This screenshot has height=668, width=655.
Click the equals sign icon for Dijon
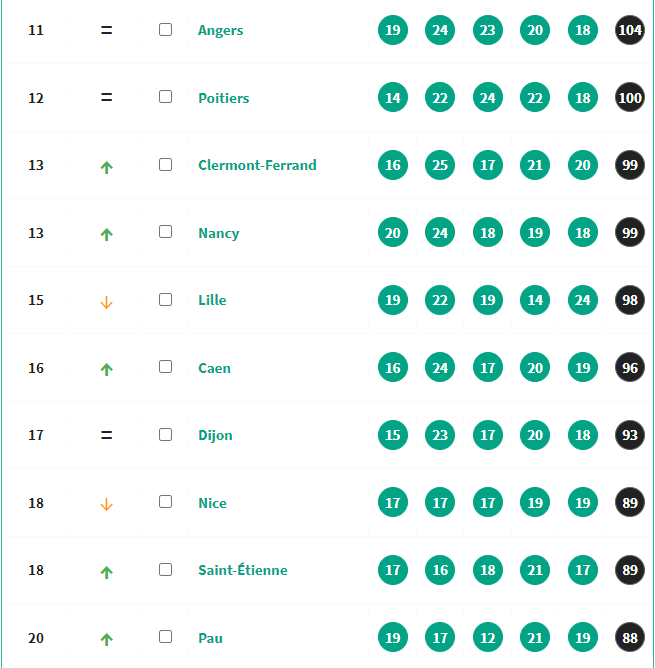point(107,435)
